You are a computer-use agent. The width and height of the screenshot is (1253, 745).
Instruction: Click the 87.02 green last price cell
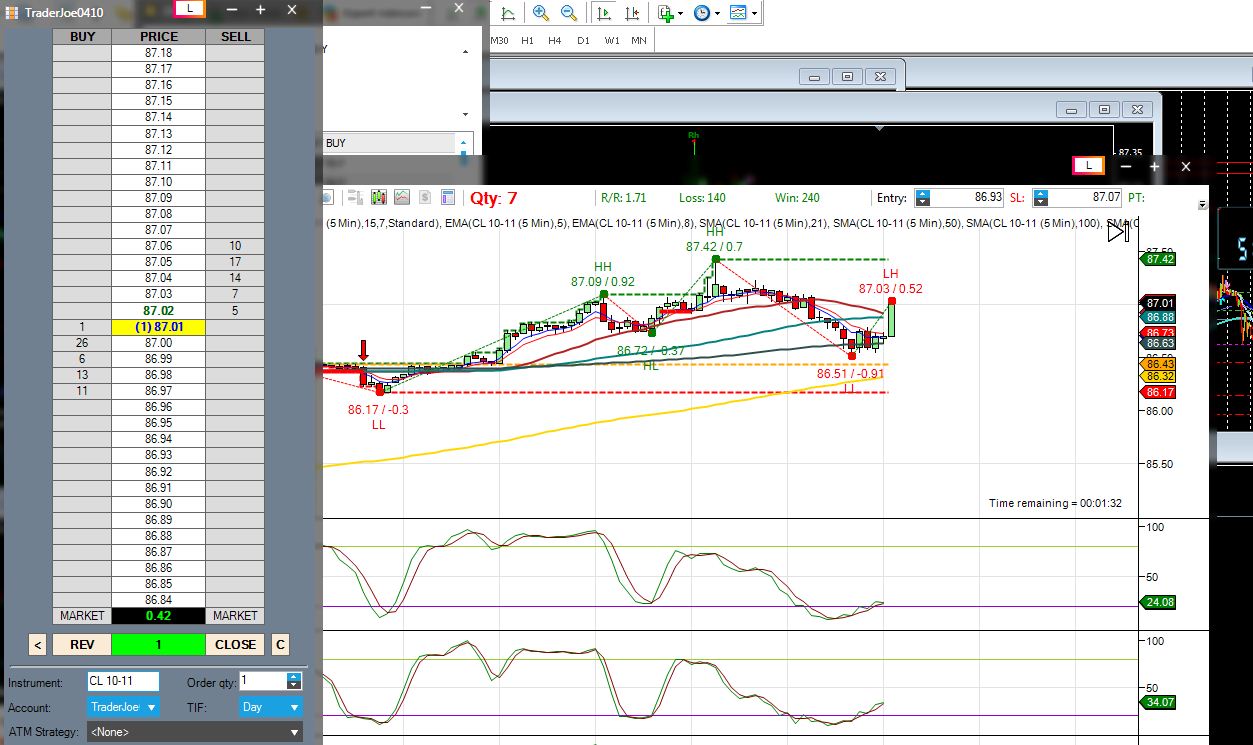(159, 311)
